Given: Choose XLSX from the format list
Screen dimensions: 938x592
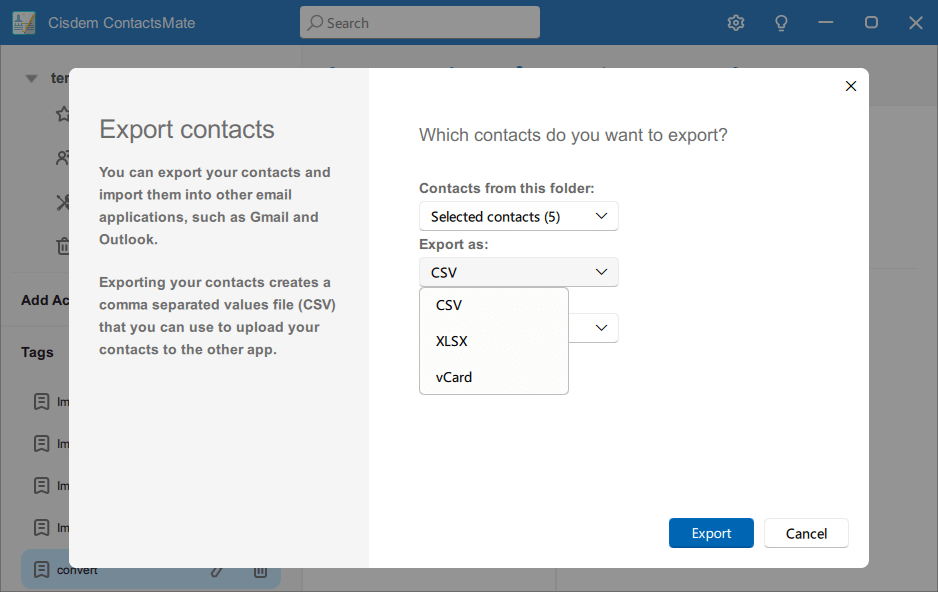Looking at the screenshot, I should (452, 341).
